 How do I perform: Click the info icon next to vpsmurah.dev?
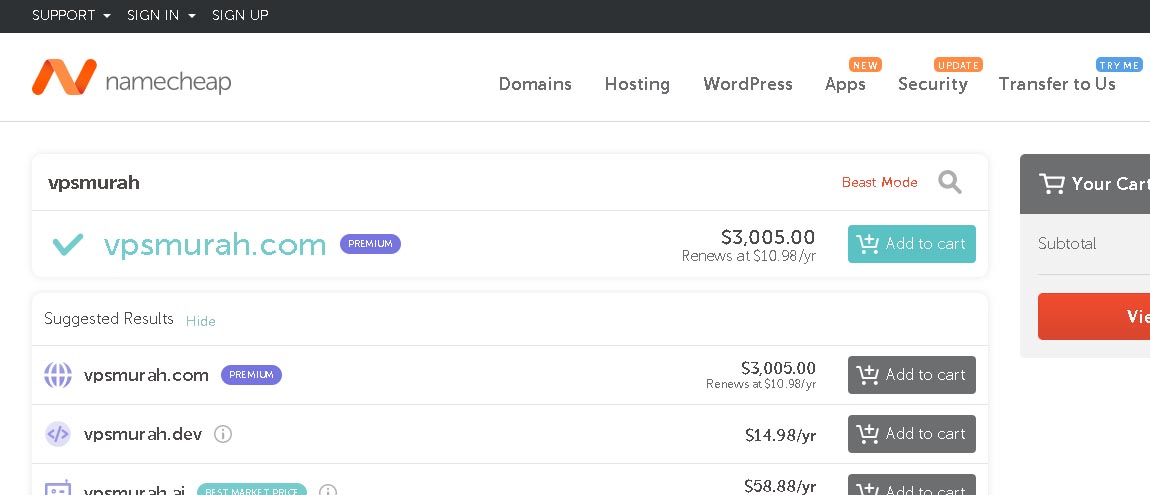point(223,434)
